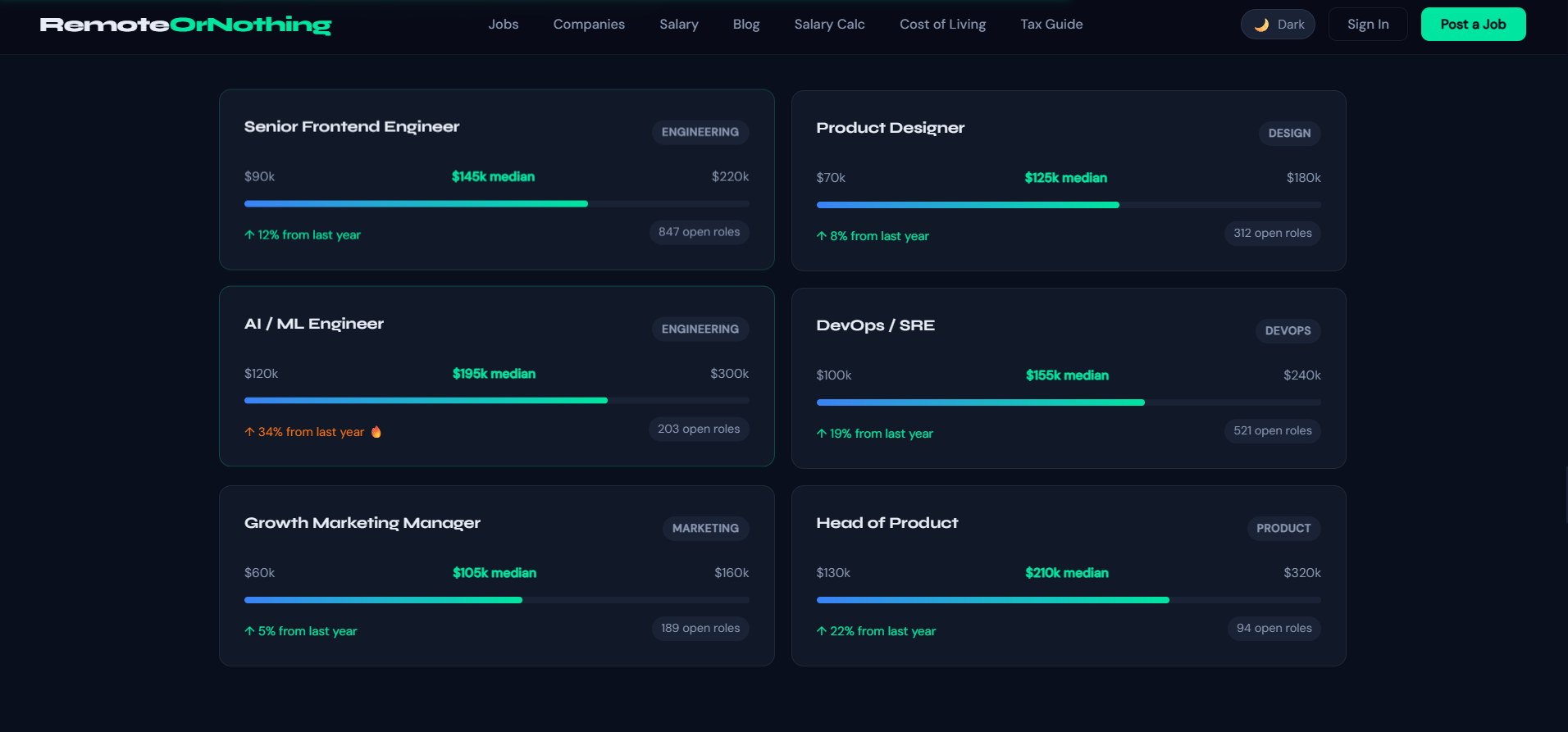Click the $60k minimum salary value
Screen dimensions: 1568x732
[x=259, y=573]
